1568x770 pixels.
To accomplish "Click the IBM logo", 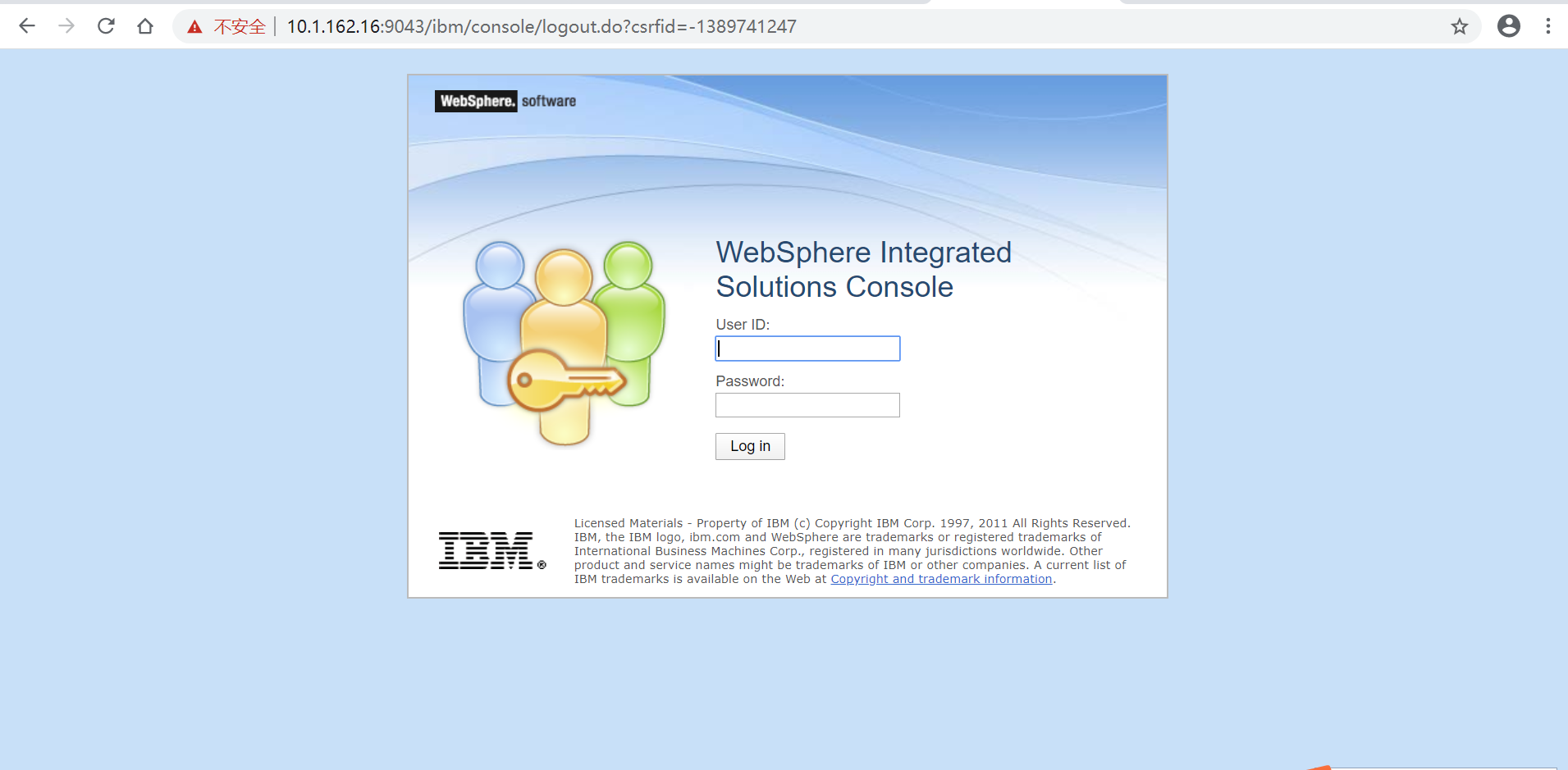I will pyautogui.click(x=490, y=549).
